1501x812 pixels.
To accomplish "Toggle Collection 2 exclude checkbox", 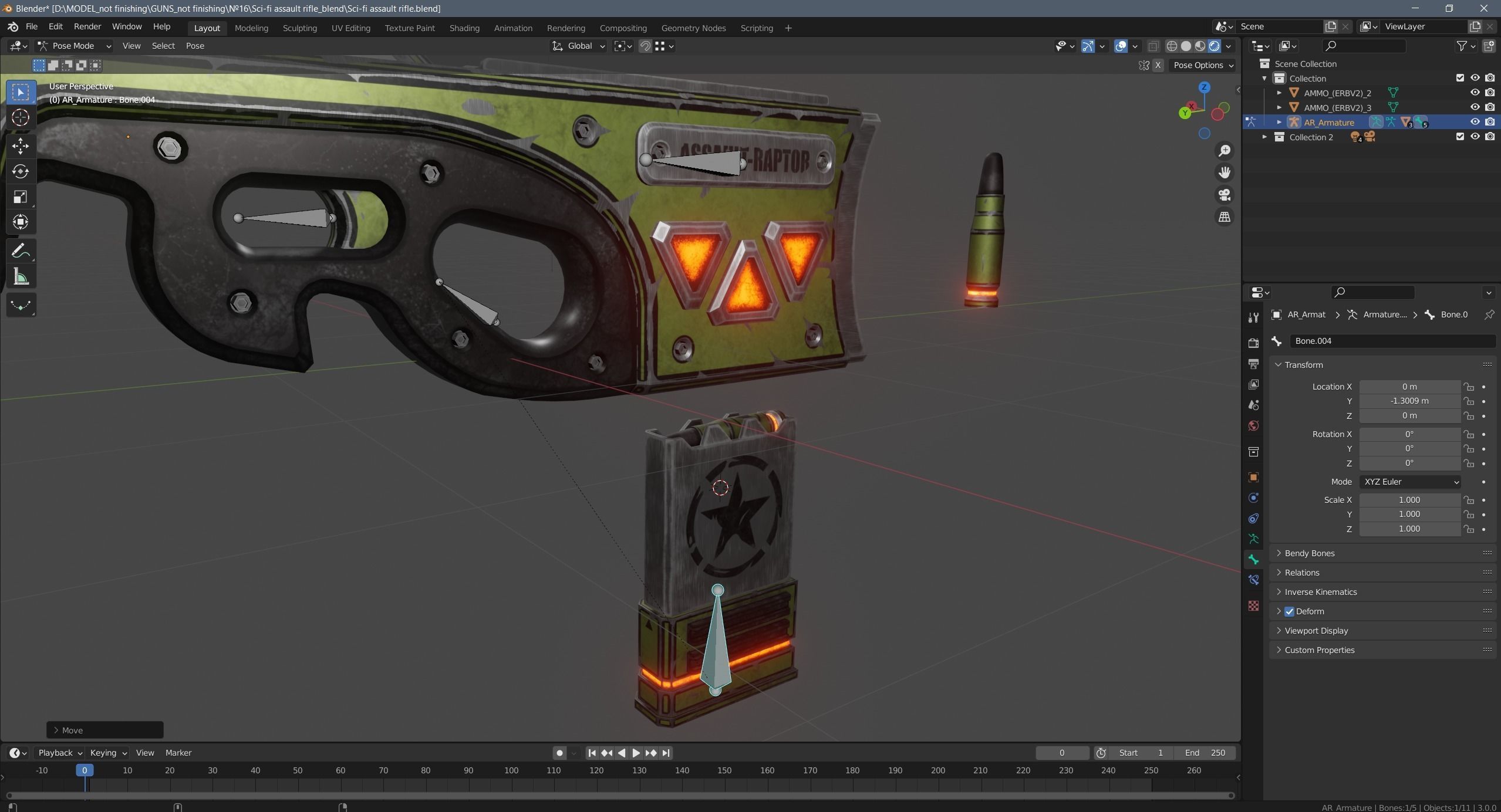I will tap(1460, 137).
